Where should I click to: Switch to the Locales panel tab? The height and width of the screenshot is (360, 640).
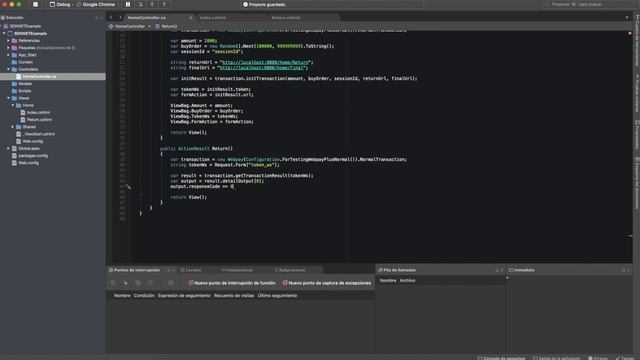pos(193,270)
